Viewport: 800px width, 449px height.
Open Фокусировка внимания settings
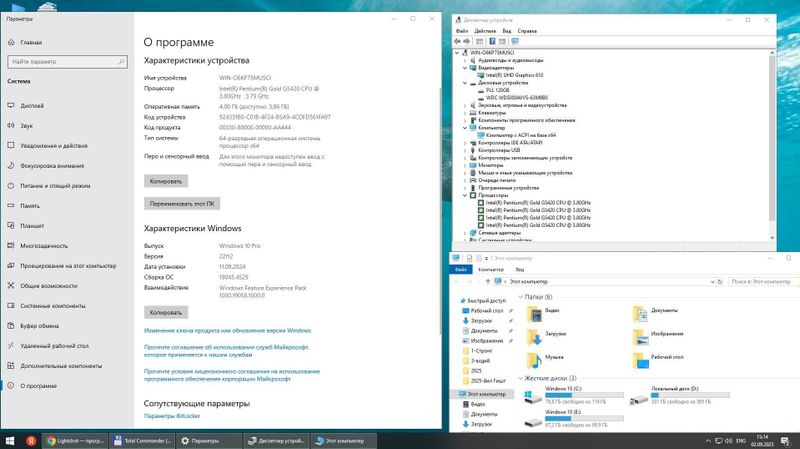pos(52,166)
